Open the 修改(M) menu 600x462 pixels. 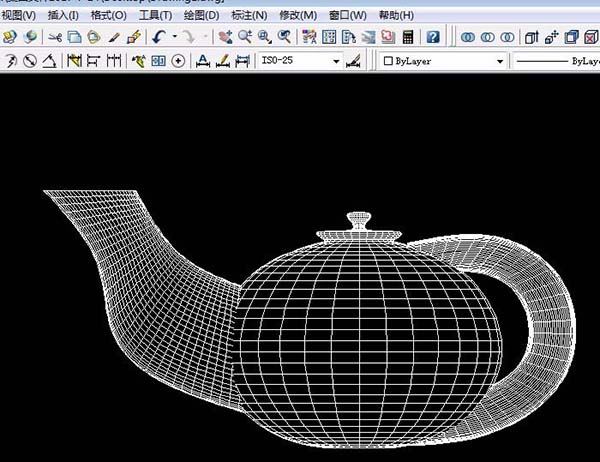pyautogui.click(x=298, y=15)
